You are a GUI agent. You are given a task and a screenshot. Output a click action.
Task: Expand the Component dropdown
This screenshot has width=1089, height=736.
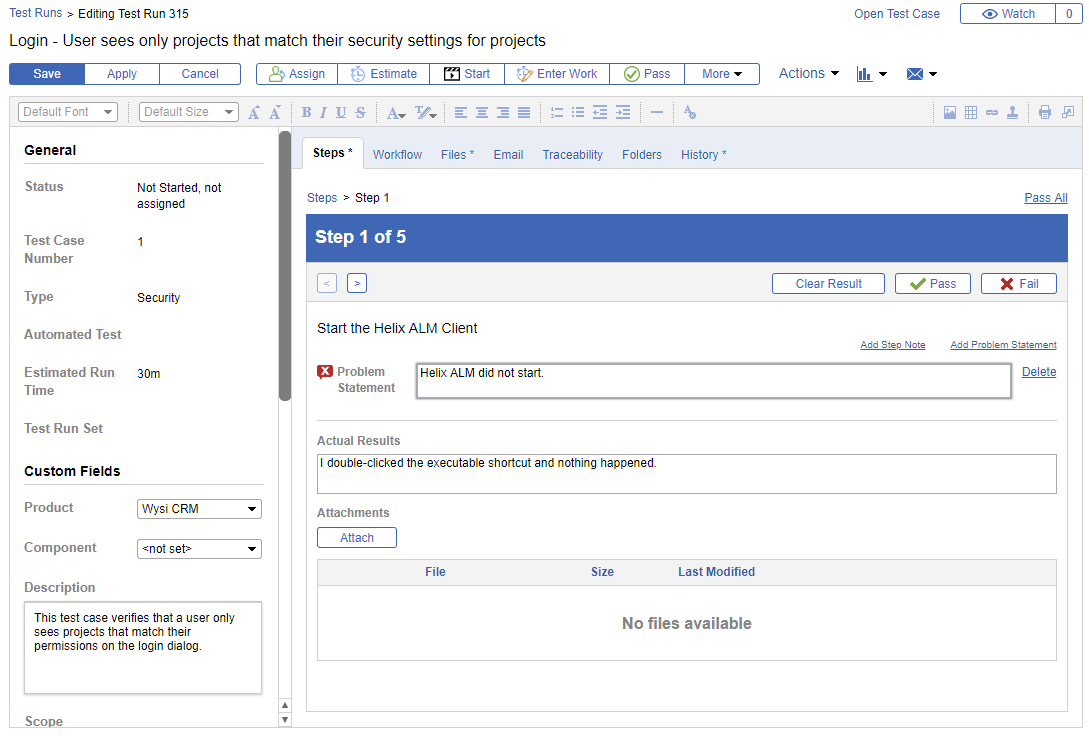tap(199, 549)
